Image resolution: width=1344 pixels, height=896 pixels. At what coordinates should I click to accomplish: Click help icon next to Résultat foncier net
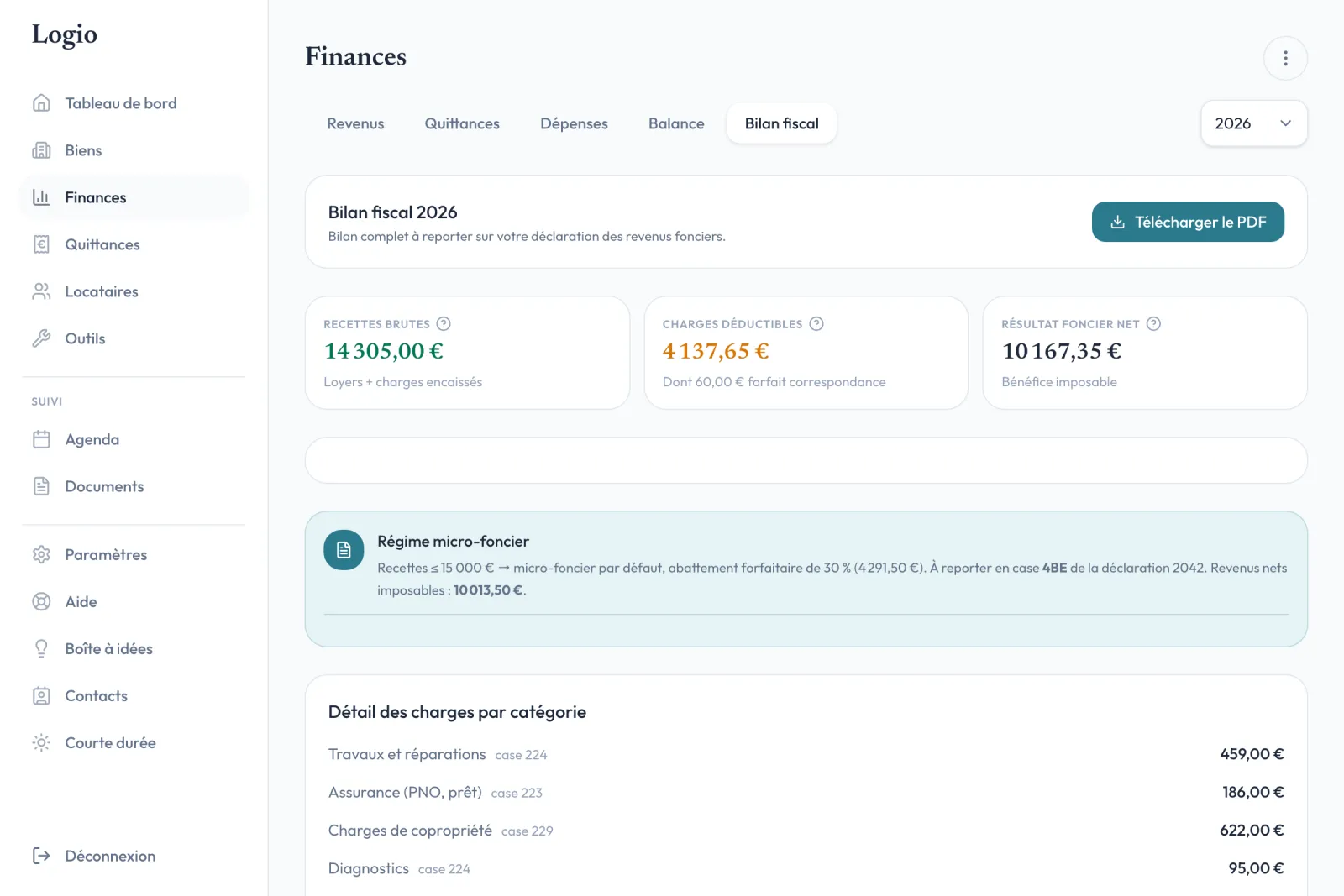coord(1153,323)
